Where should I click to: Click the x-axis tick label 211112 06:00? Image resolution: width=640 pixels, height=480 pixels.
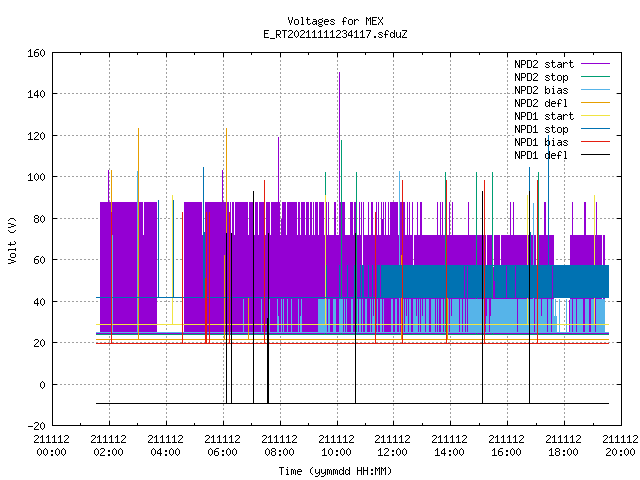222,446
